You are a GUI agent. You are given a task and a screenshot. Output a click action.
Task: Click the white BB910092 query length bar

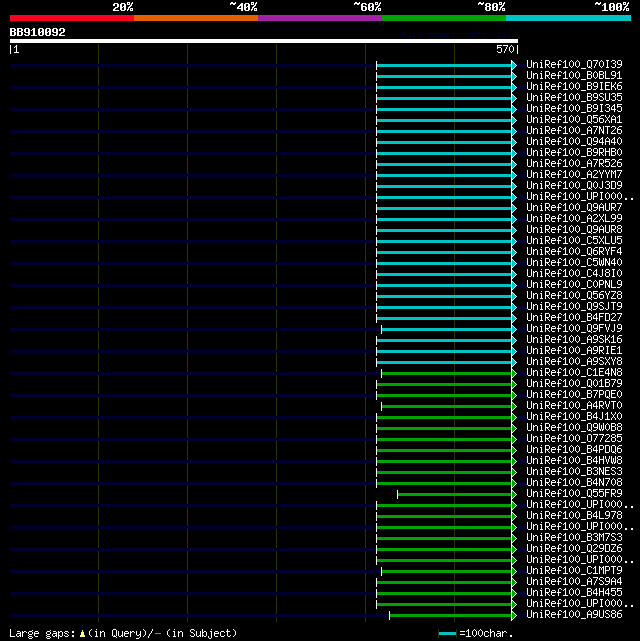tap(264, 41)
